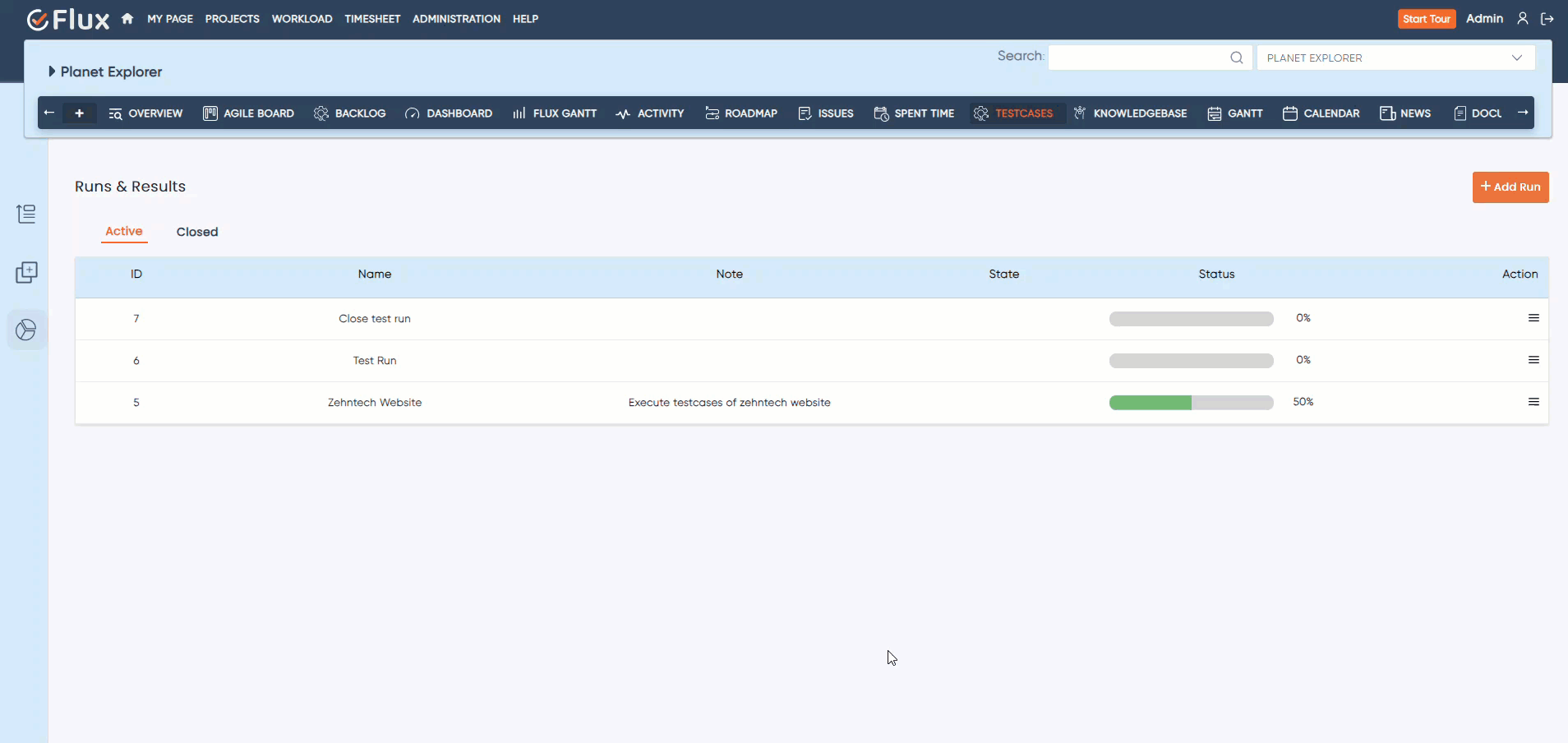Image resolution: width=1568 pixels, height=743 pixels.
Task: Click the Add Run button
Action: pos(1510,187)
